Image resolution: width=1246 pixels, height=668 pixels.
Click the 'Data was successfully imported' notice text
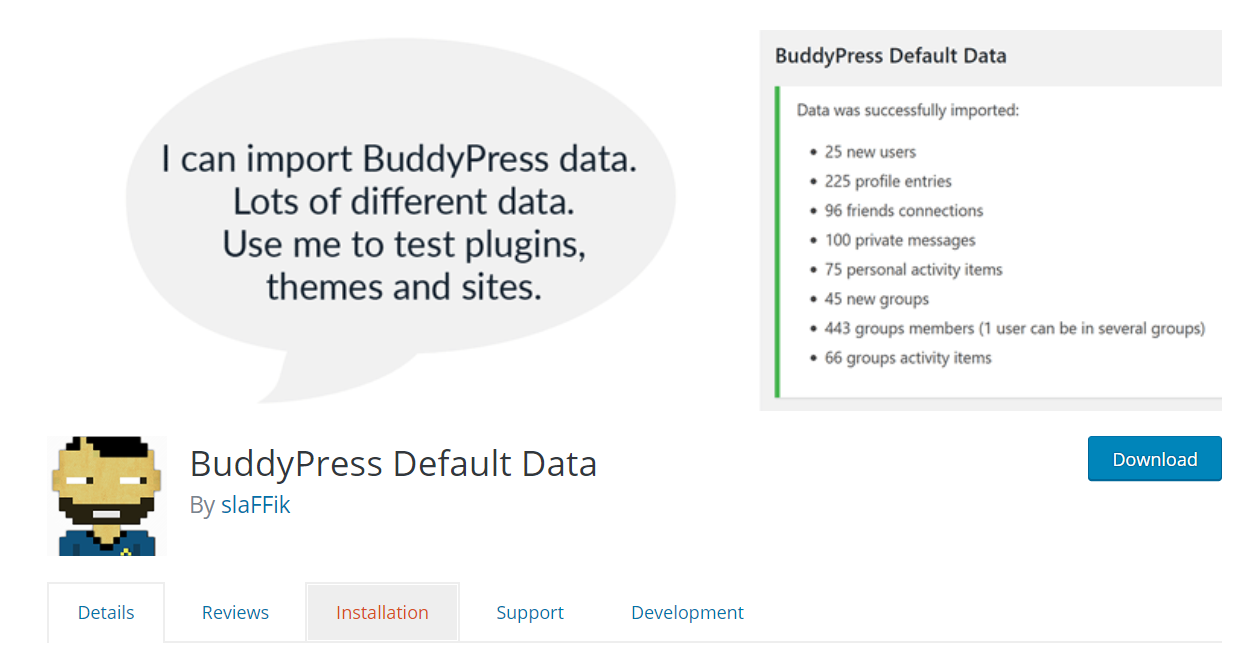click(x=907, y=110)
